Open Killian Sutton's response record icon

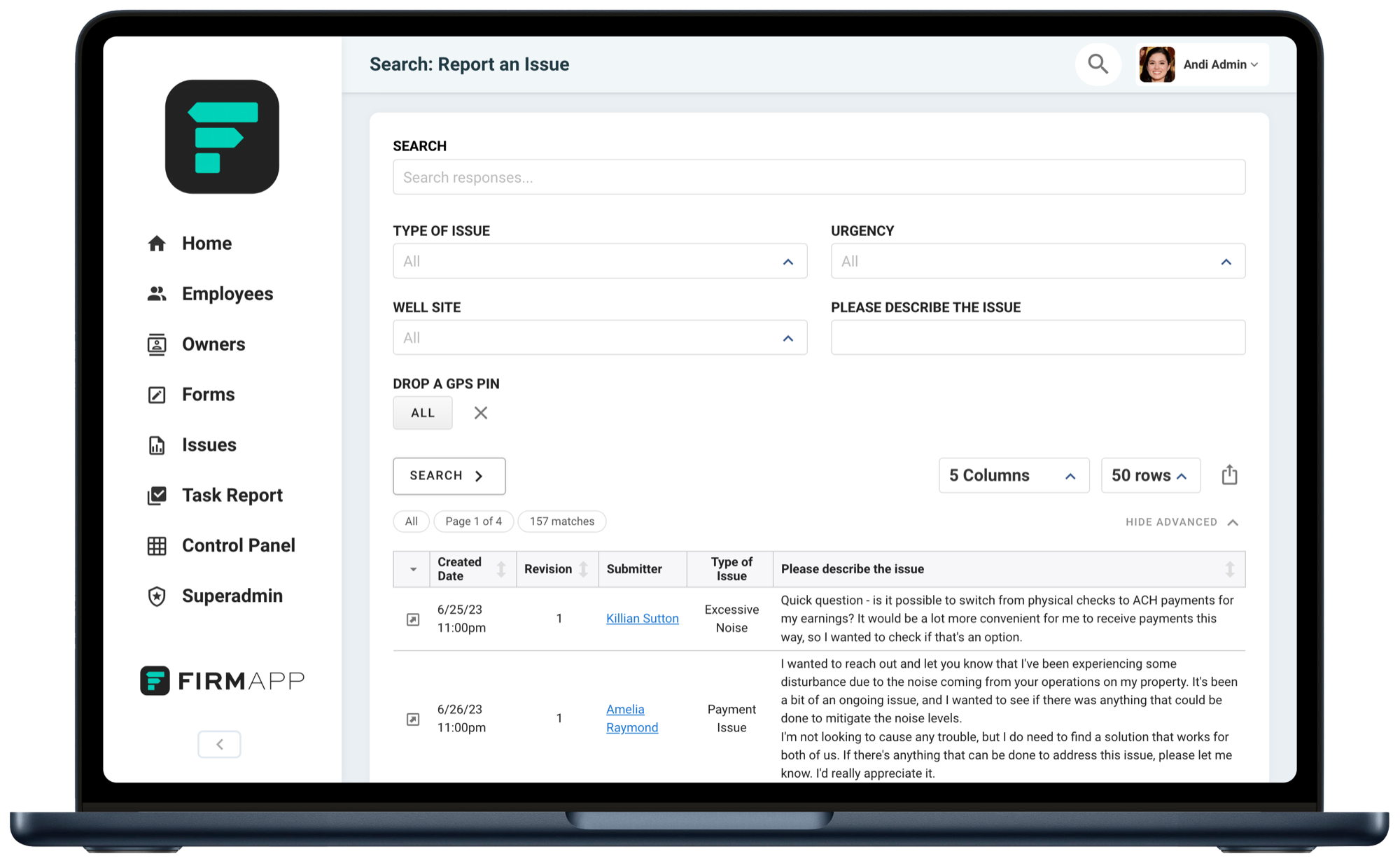(413, 619)
